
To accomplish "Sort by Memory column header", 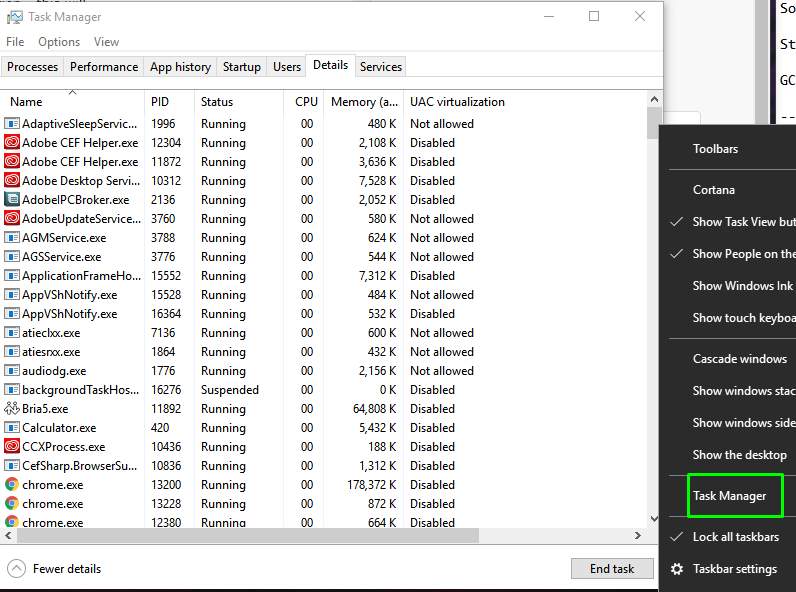I will point(365,102).
